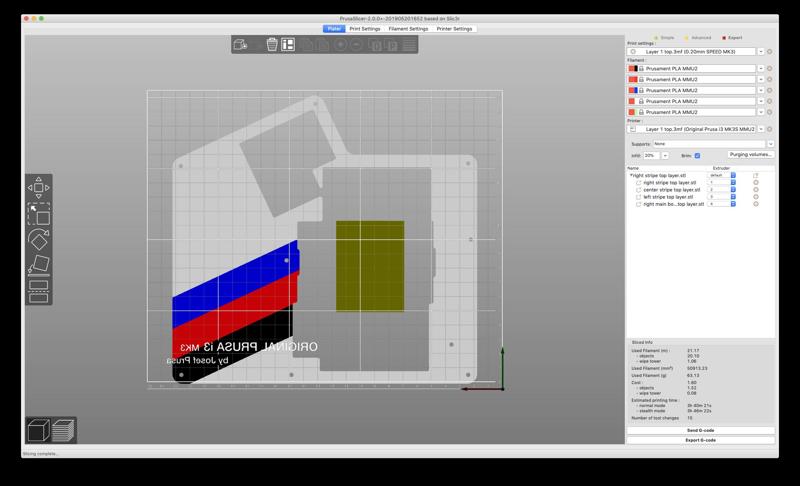Click the Send G-code button
Image resolution: width=800 pixels, height=486 pixels.
pyautogui.click(x=701, y=430)
